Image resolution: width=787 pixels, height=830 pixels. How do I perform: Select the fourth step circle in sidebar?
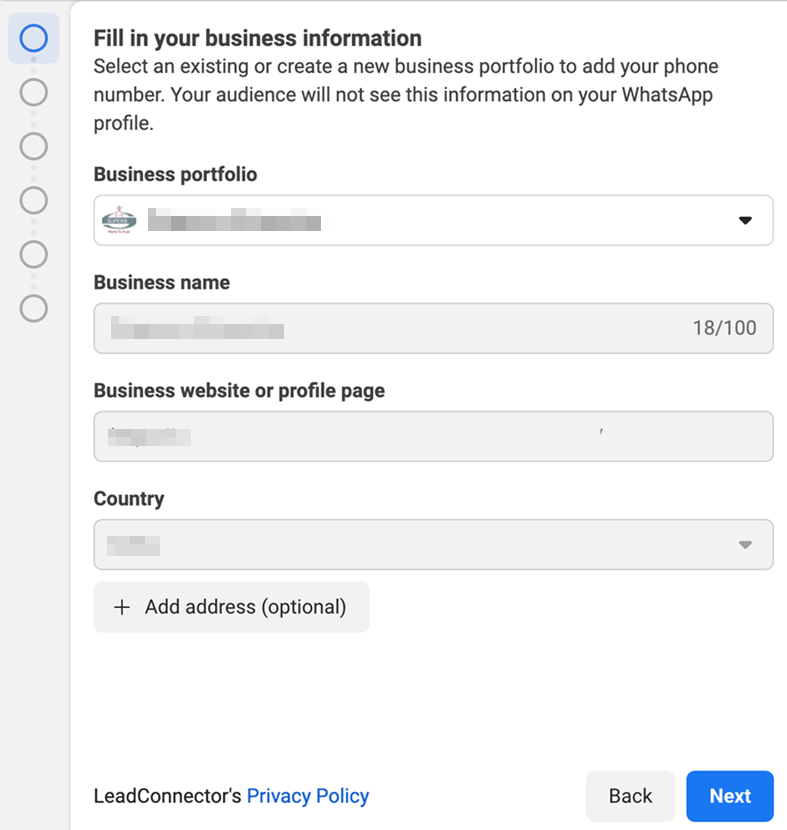(x=33, y=200)
